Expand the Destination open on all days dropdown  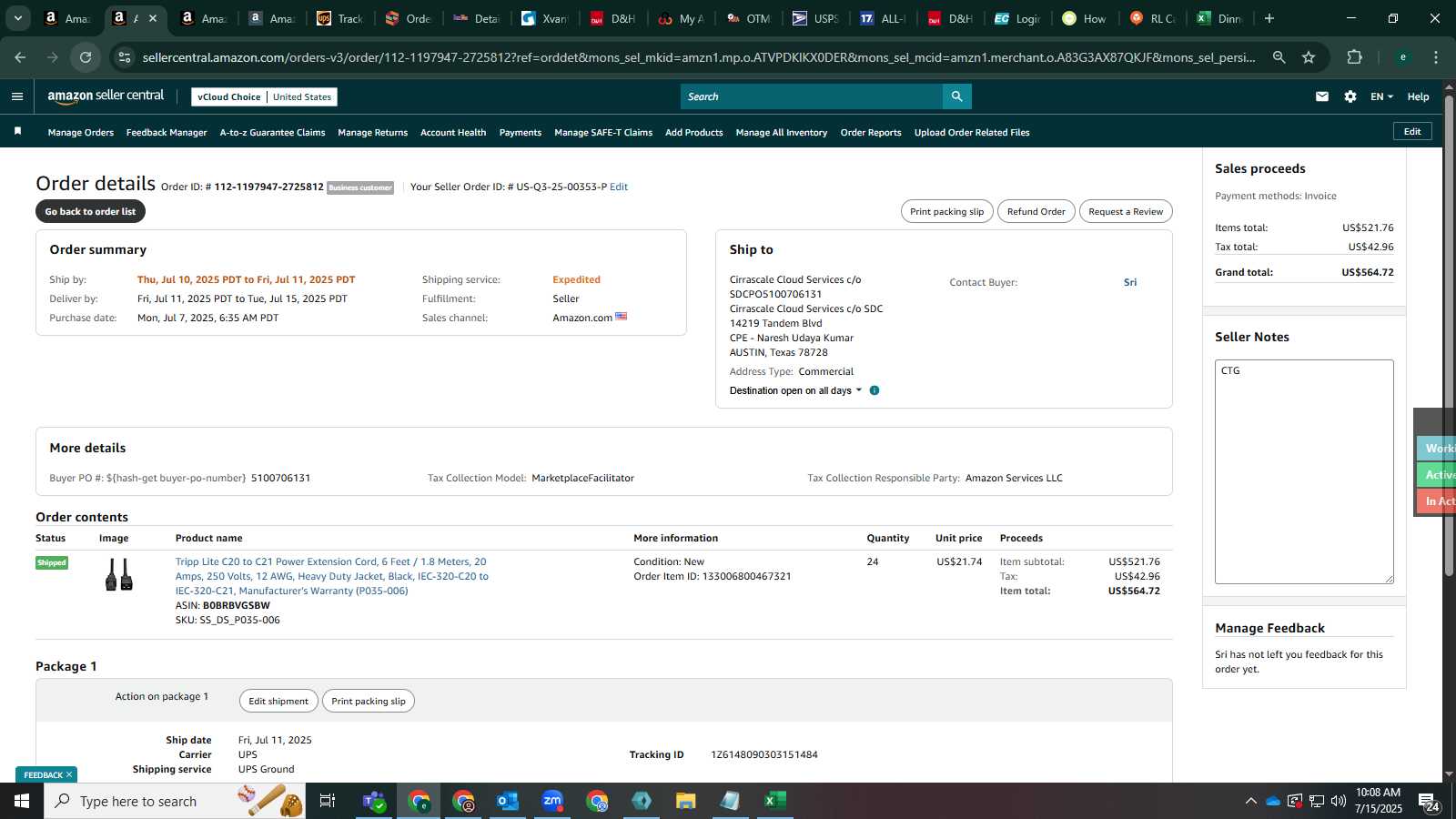(795, 390)
